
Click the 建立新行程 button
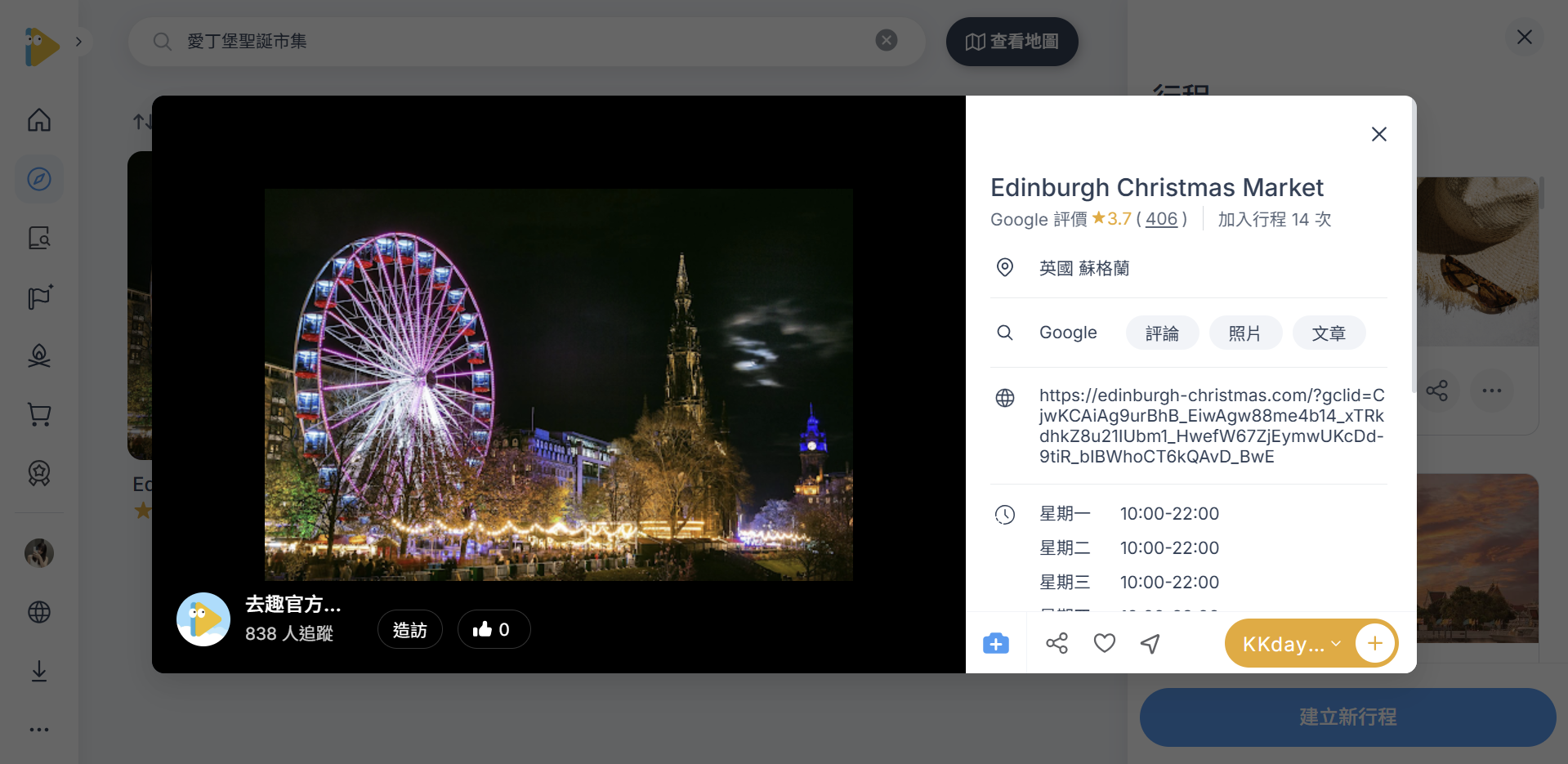click(1348, 717)
